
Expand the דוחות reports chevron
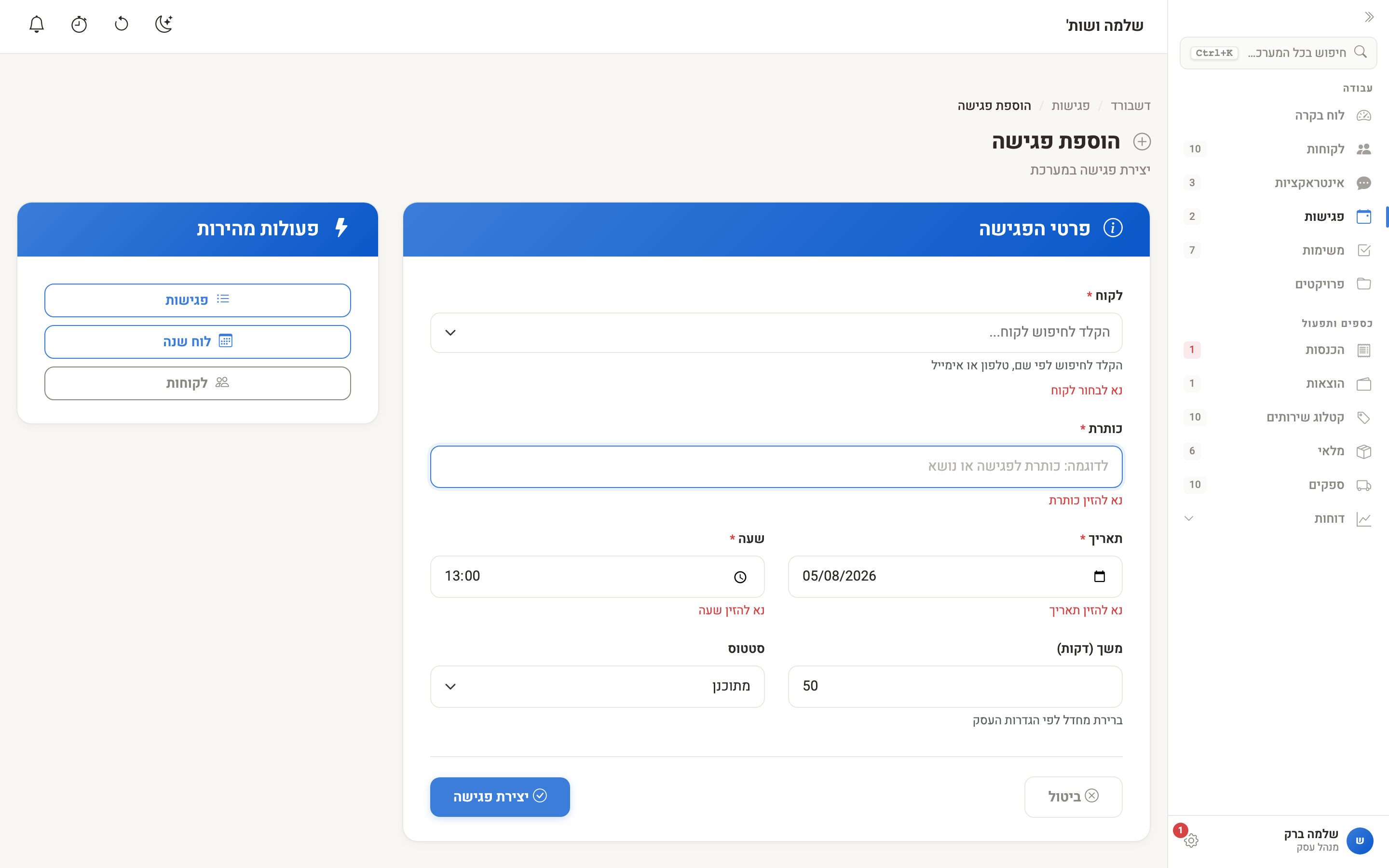tap(1189, 518)
